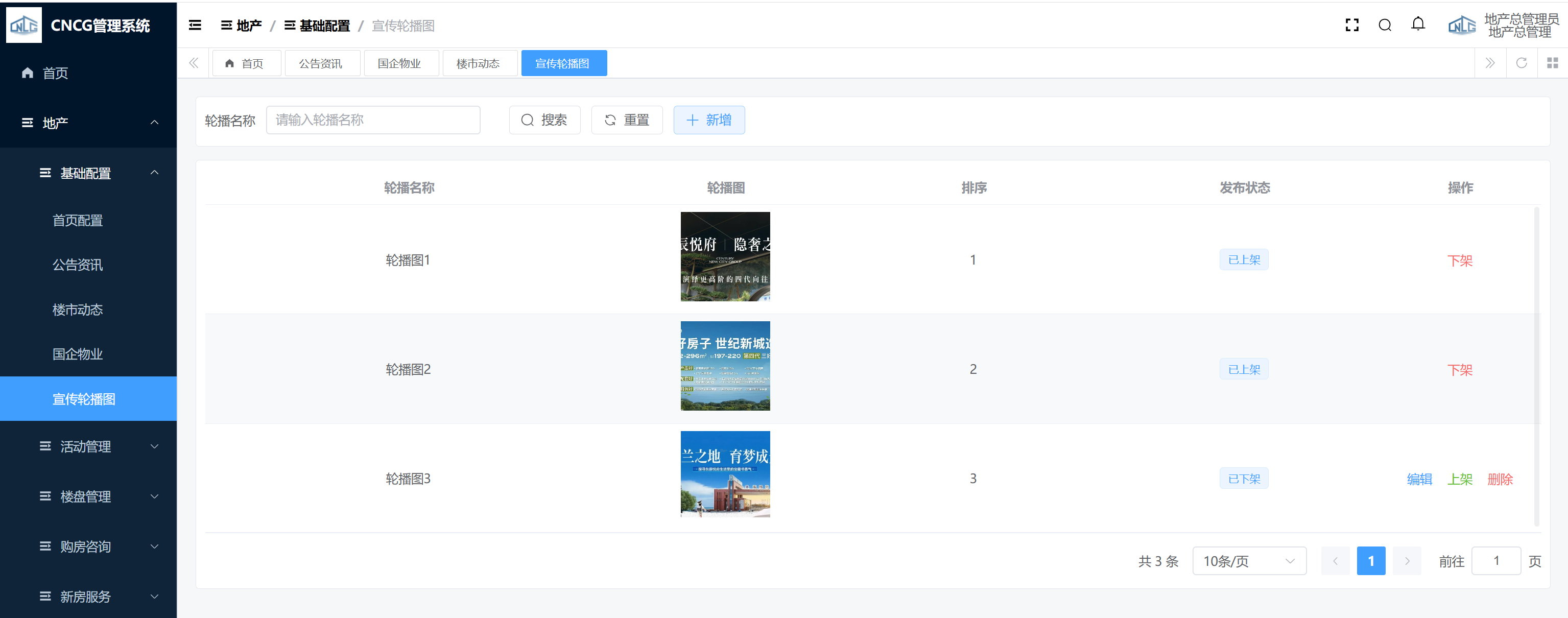
Task: Open the header search magnifier icon
Action: click(1385, 26)
